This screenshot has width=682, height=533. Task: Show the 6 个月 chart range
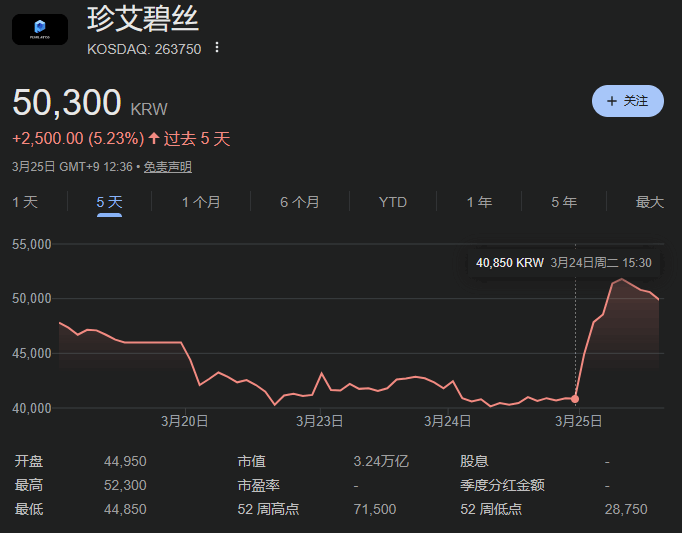coord(300,202)
